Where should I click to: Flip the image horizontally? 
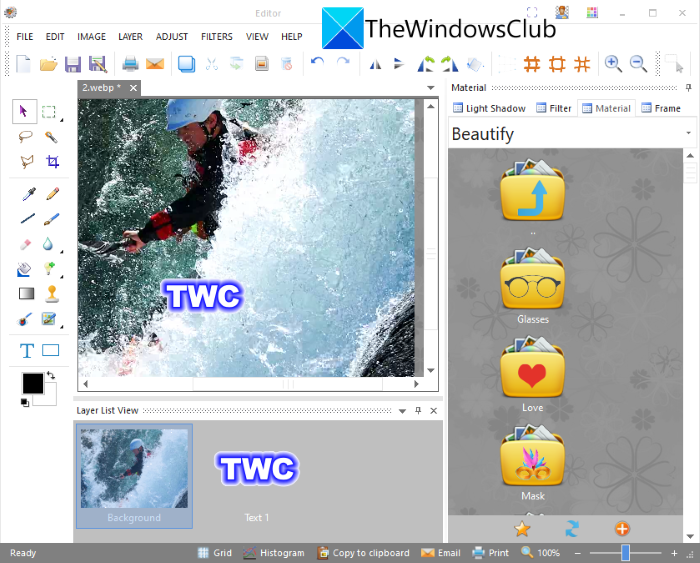click(375, 65)
